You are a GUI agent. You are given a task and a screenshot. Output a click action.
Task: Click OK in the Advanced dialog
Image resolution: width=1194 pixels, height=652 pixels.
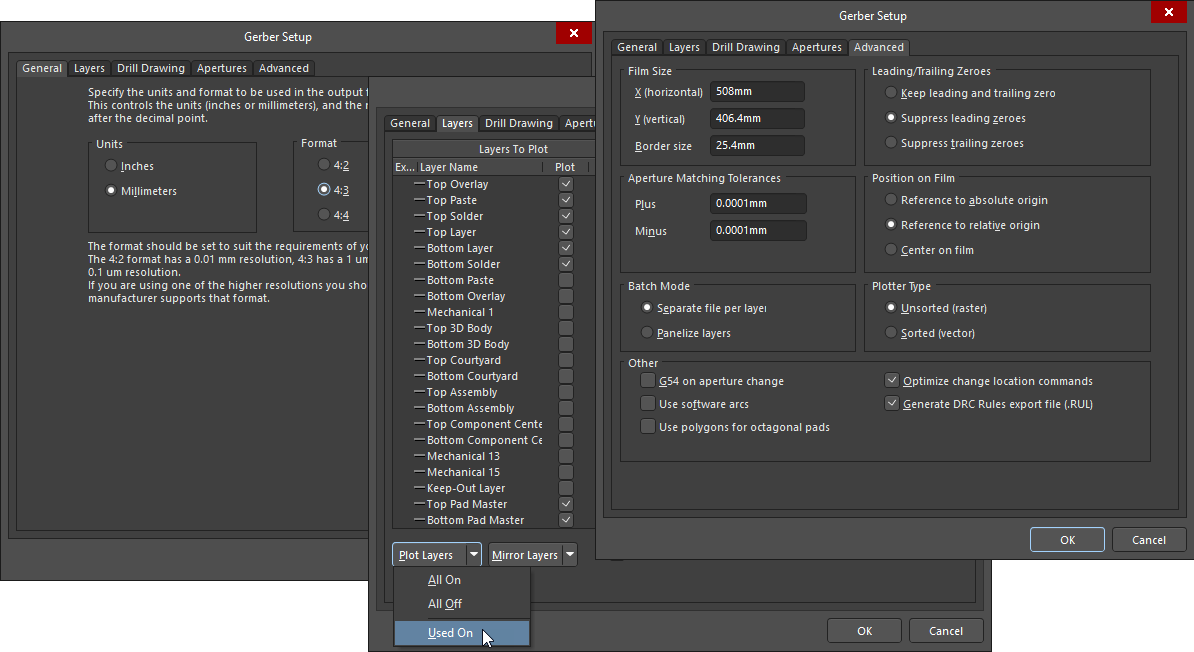(1067, 540)
